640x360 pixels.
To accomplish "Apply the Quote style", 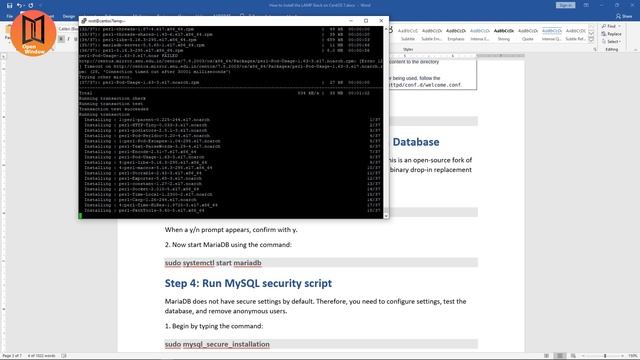I will (528, 34).
